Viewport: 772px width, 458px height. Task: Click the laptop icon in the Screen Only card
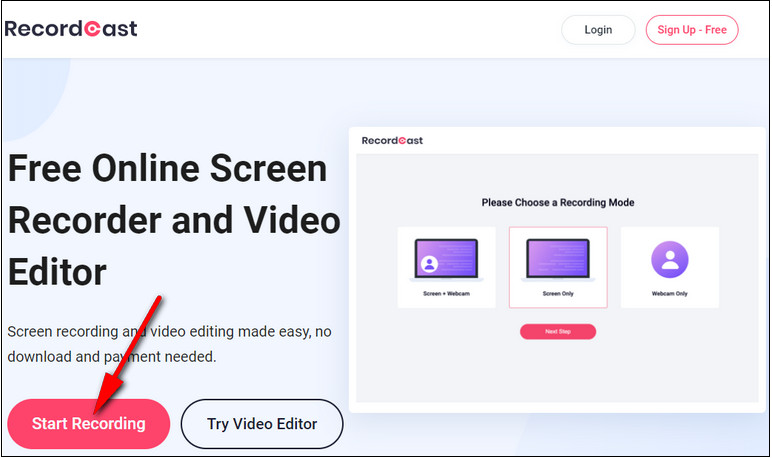click(x=557, y=258)
